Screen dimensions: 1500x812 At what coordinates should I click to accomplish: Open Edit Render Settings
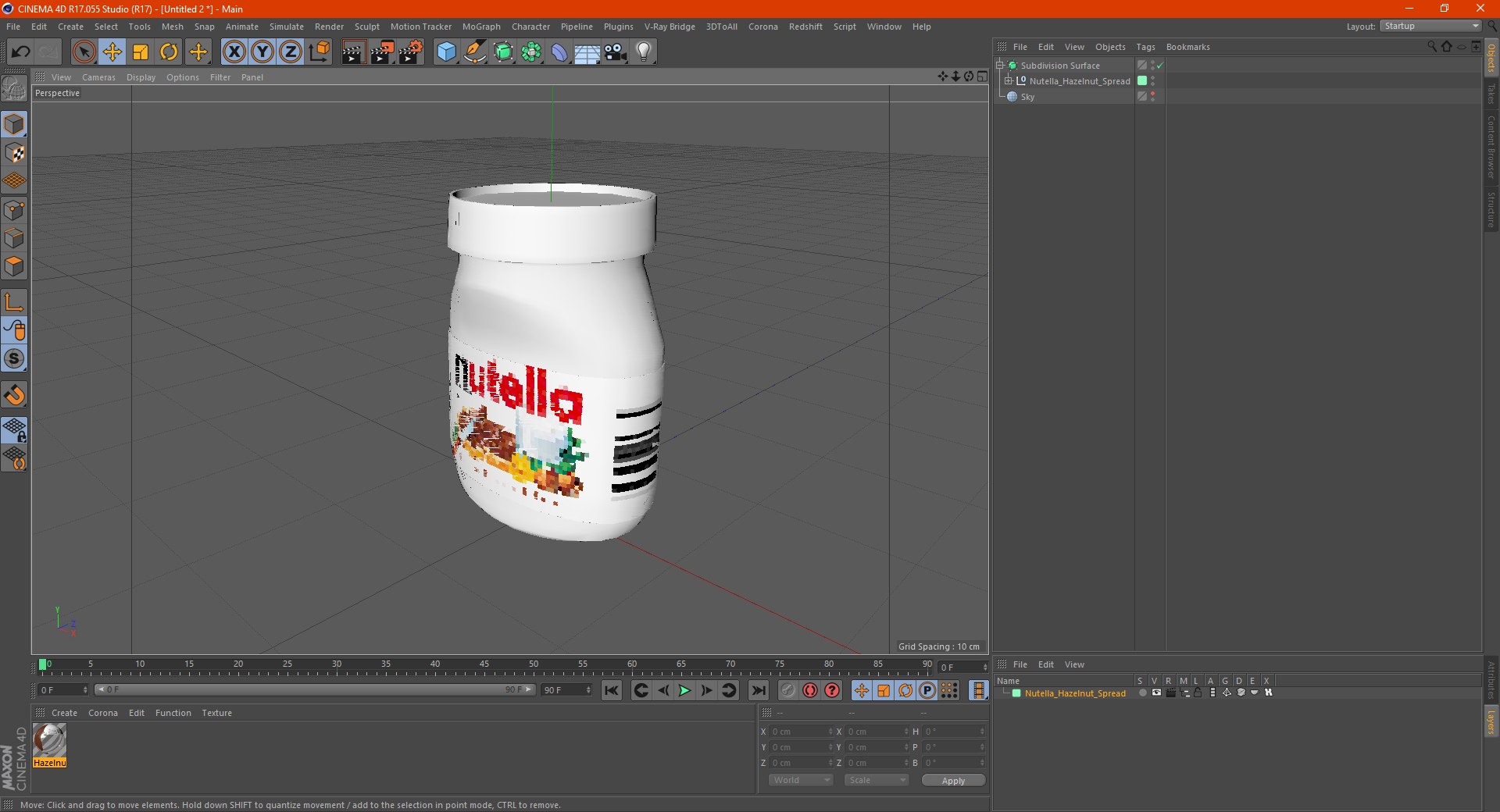tap(411, 52)
